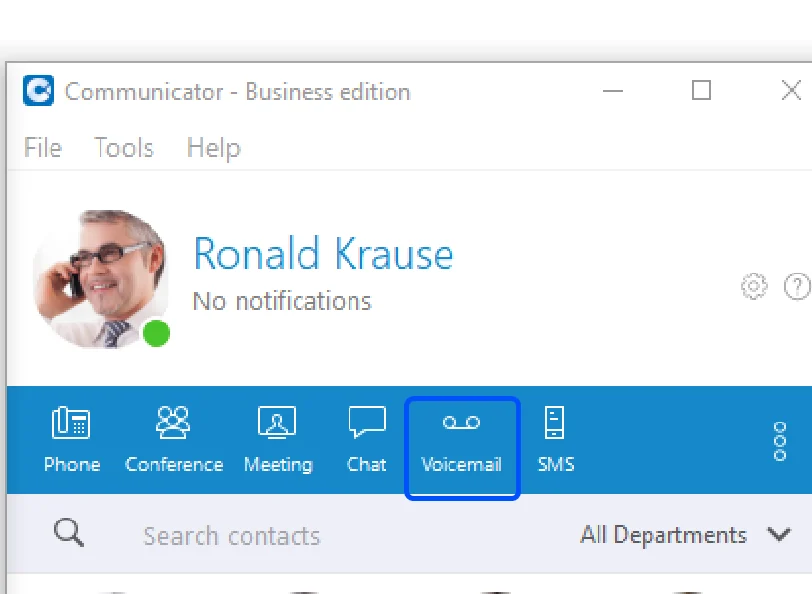The width and height of the screenshot is (812, 594).
Task: Click the Communicator app logo
Action: coord(38,91)
